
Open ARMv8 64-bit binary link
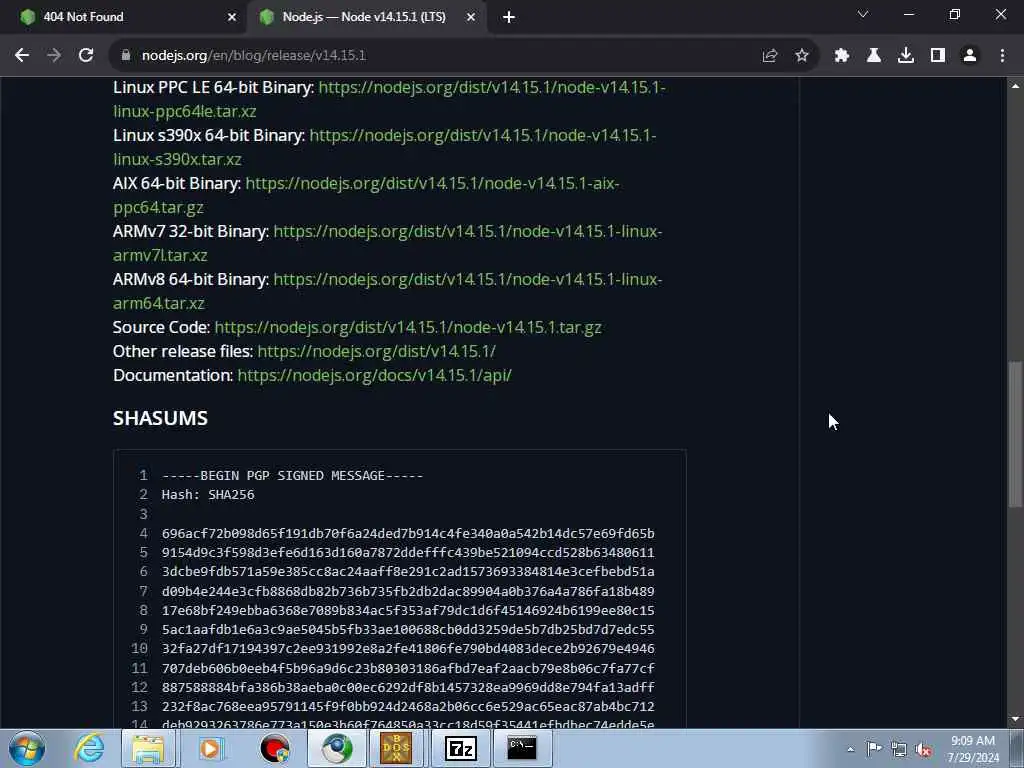[388, 291]
